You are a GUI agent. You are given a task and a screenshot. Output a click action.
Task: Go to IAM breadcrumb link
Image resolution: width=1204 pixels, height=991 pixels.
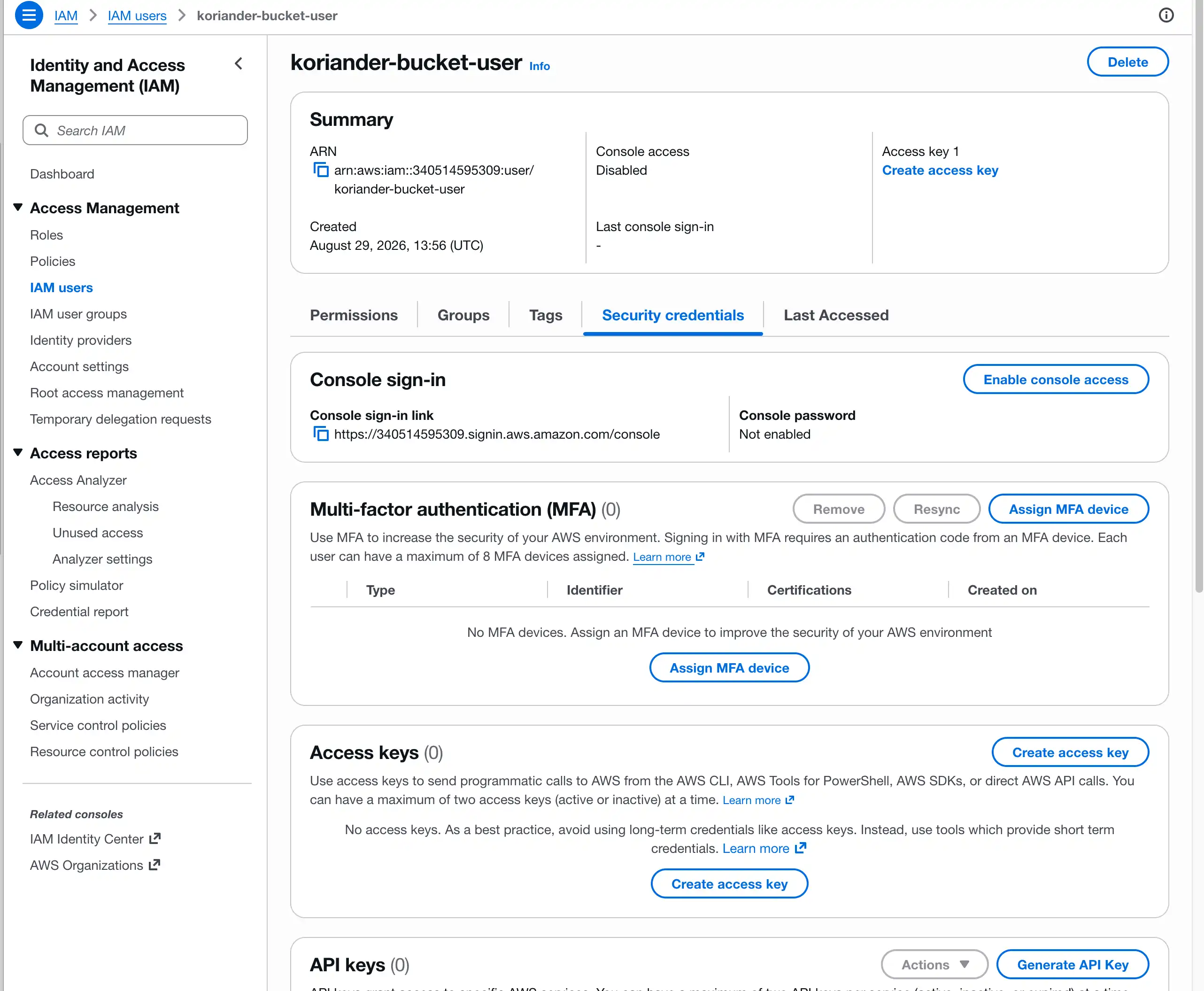pyautogui.click(x=66, y=15)
